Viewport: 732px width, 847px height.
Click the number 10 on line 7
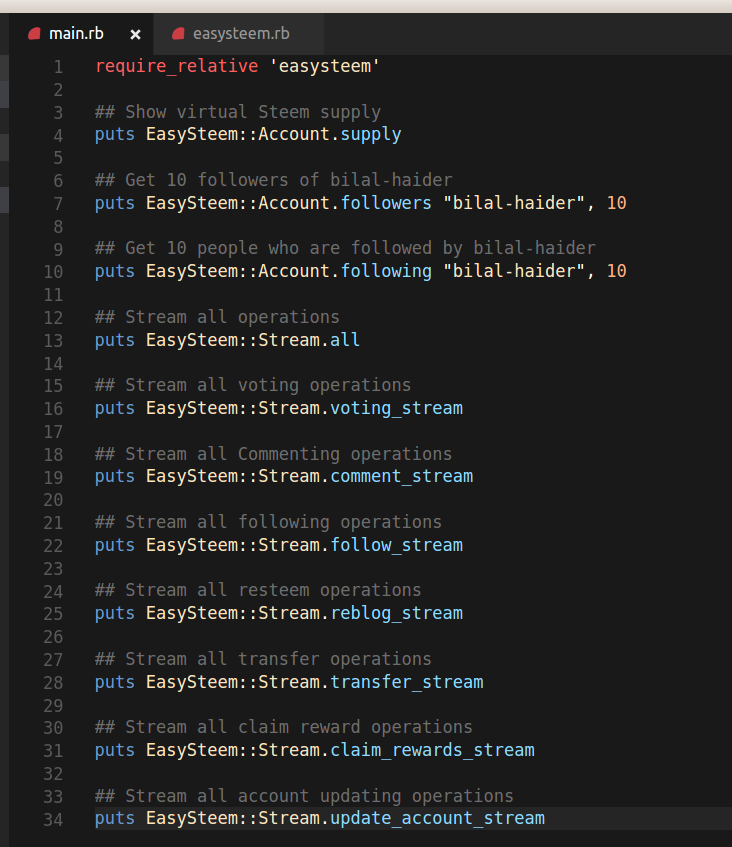(616, 203)
